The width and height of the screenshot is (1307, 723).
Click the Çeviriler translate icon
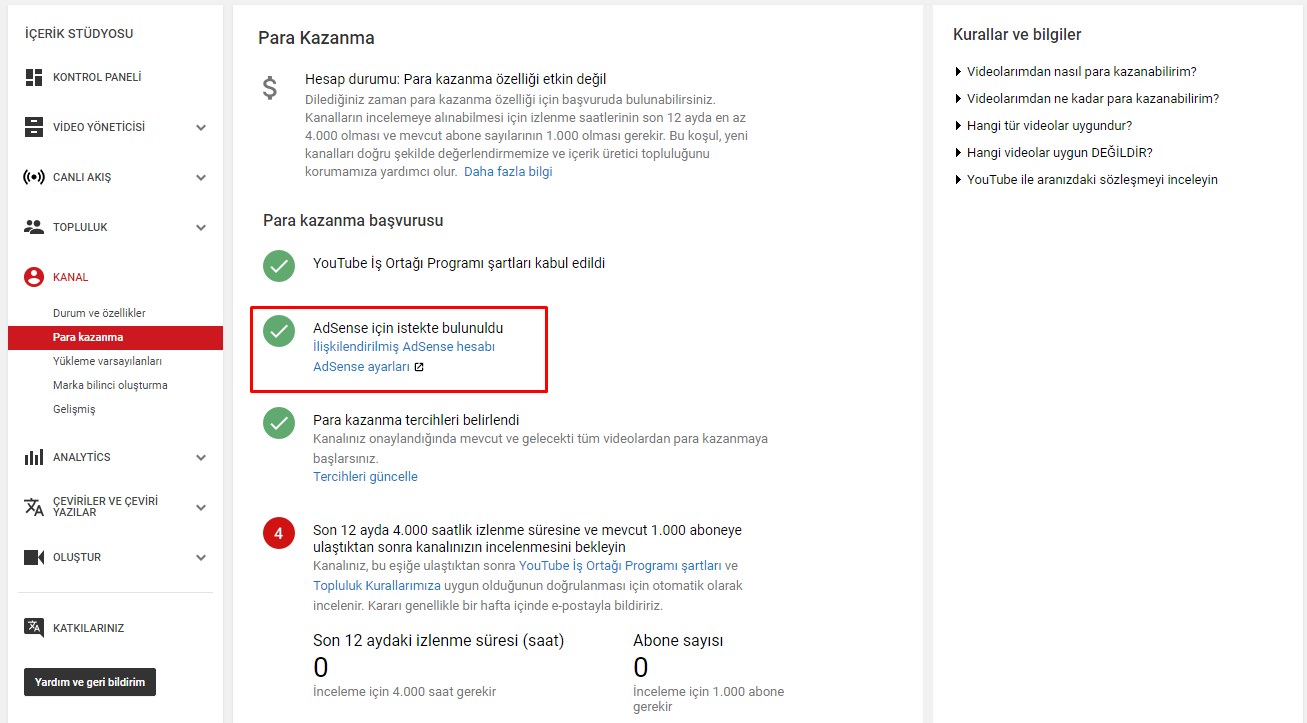pyautogui.click(x=34, y=507)
